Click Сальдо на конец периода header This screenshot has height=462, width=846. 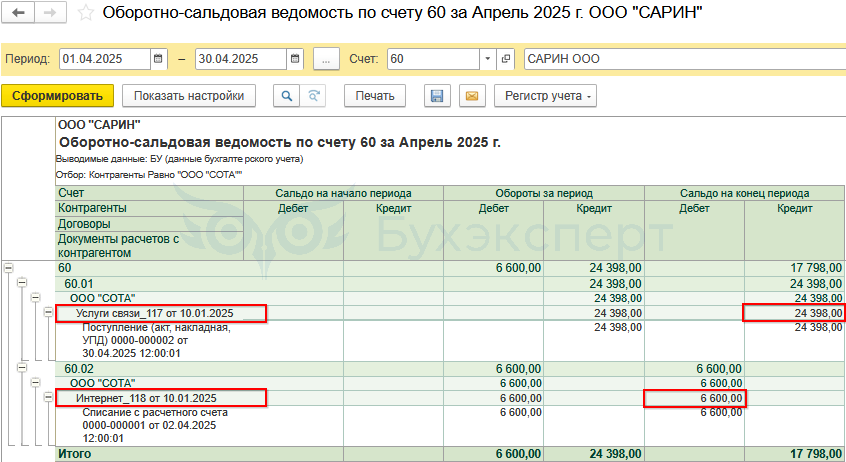745,193
